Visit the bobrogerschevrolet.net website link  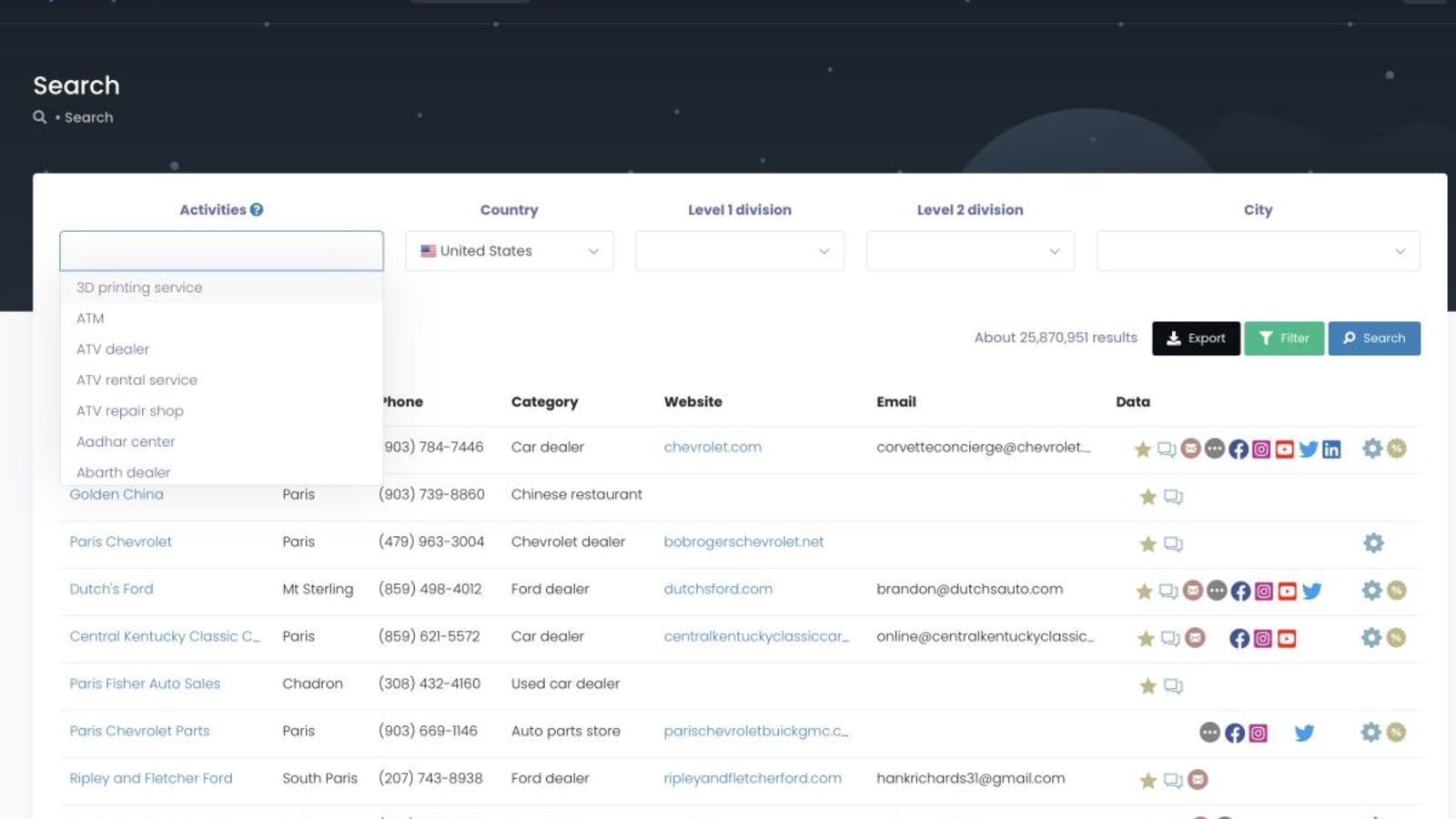tap(743, 541)
